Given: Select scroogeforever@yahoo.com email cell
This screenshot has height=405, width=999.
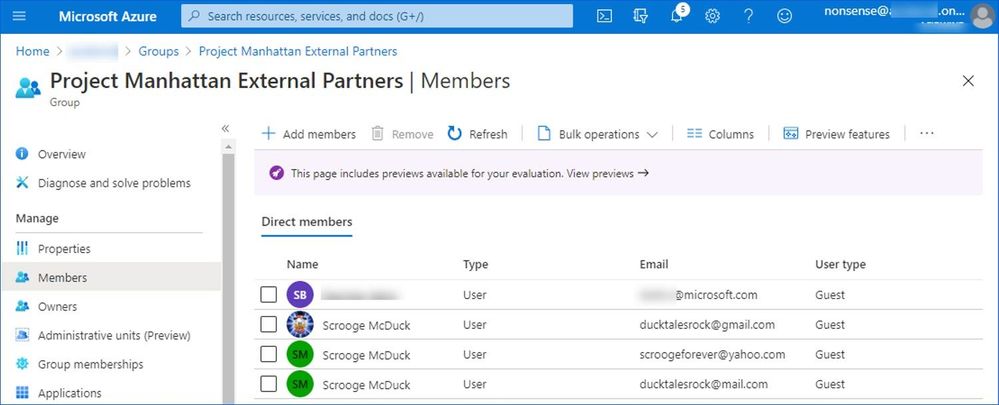Looking at the screenshot, I should [712, 355].
